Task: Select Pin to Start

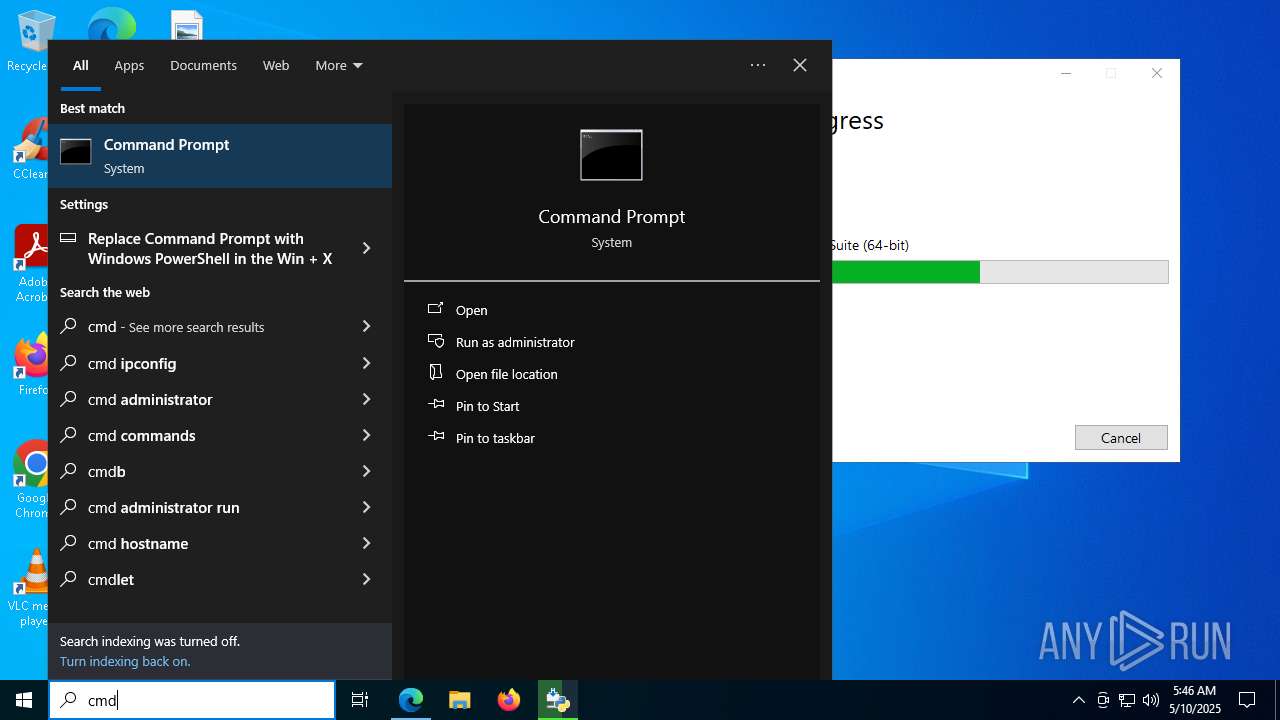Action: click(x=488, y=406)
